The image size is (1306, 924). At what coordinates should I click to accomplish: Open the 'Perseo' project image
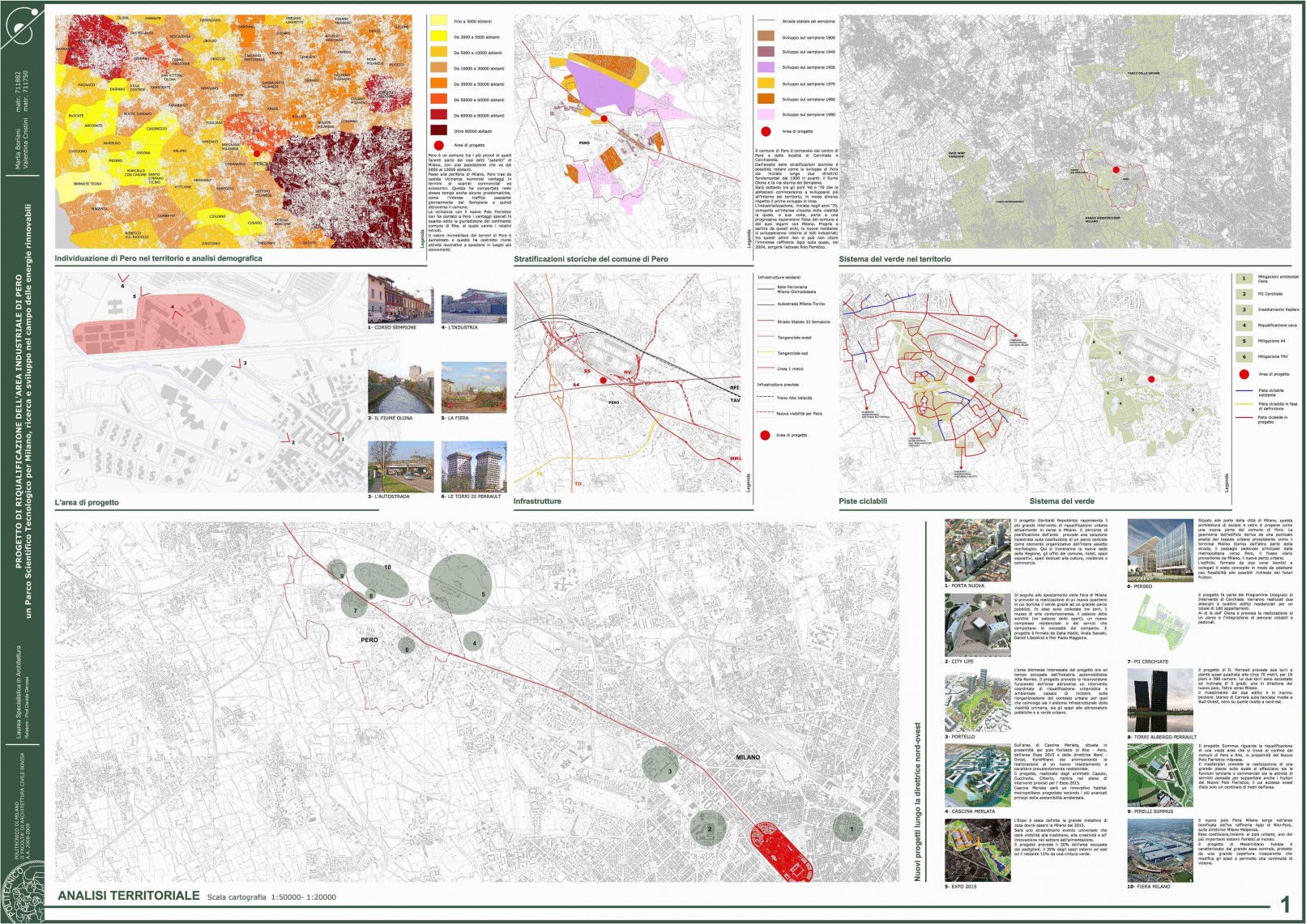pyautogui.click(x=1160, y=551)
